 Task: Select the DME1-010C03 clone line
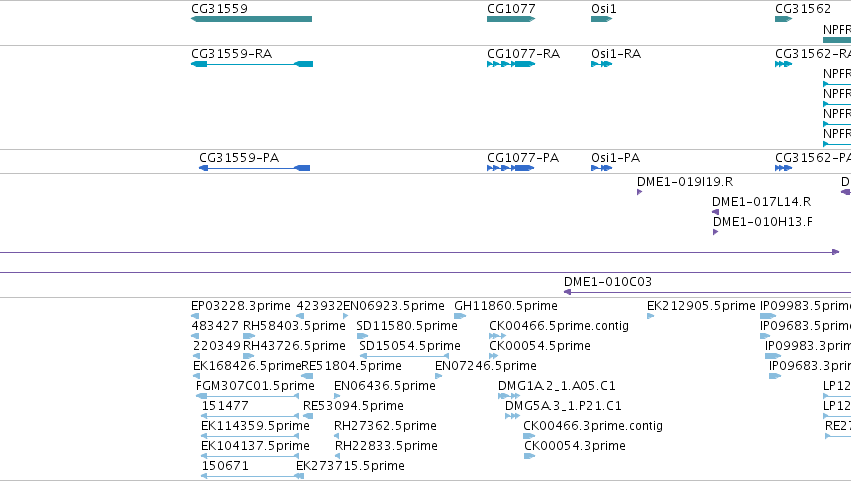tap(707, 292)
